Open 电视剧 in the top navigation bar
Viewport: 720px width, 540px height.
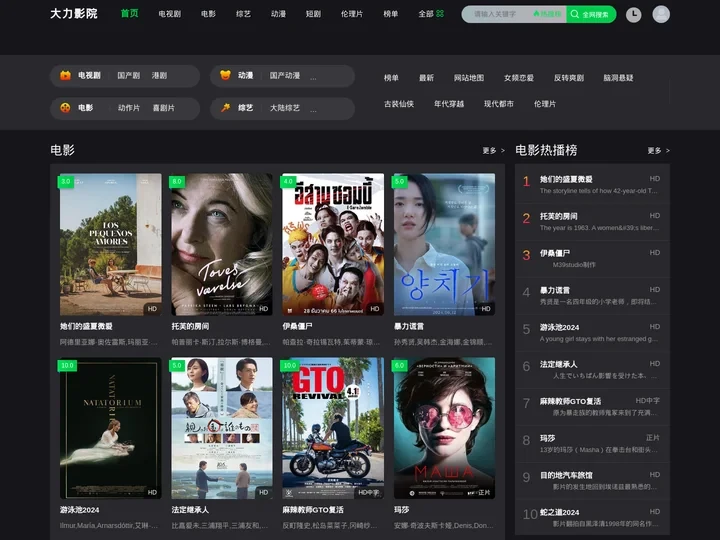169,14
